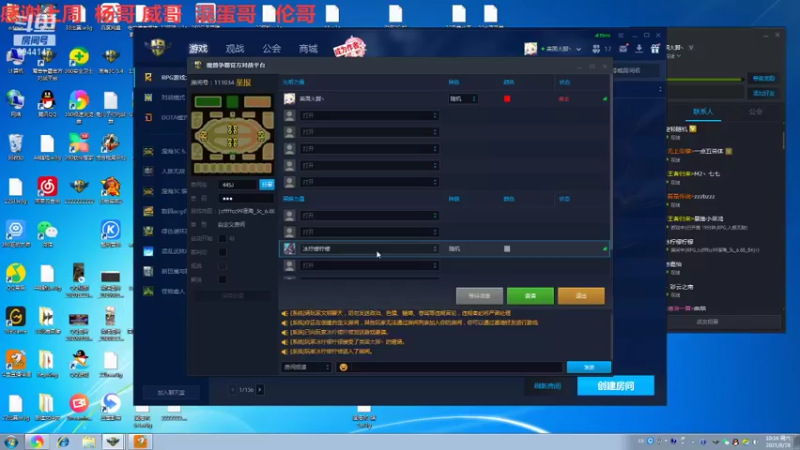Focus the room password field
800x450 pixels.
246,198
